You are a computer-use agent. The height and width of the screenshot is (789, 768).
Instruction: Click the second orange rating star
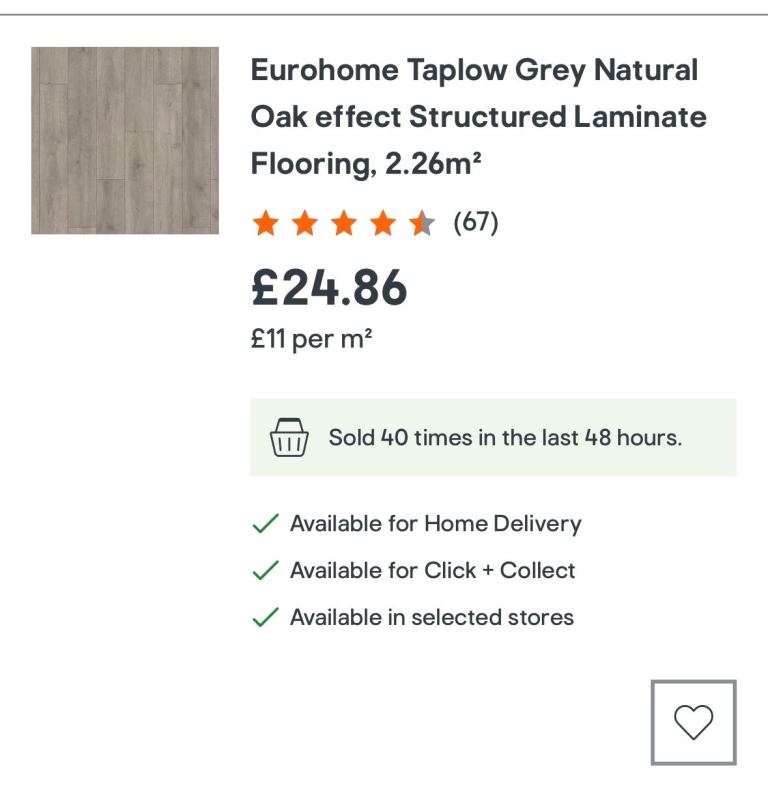click(x=304, y=223)
